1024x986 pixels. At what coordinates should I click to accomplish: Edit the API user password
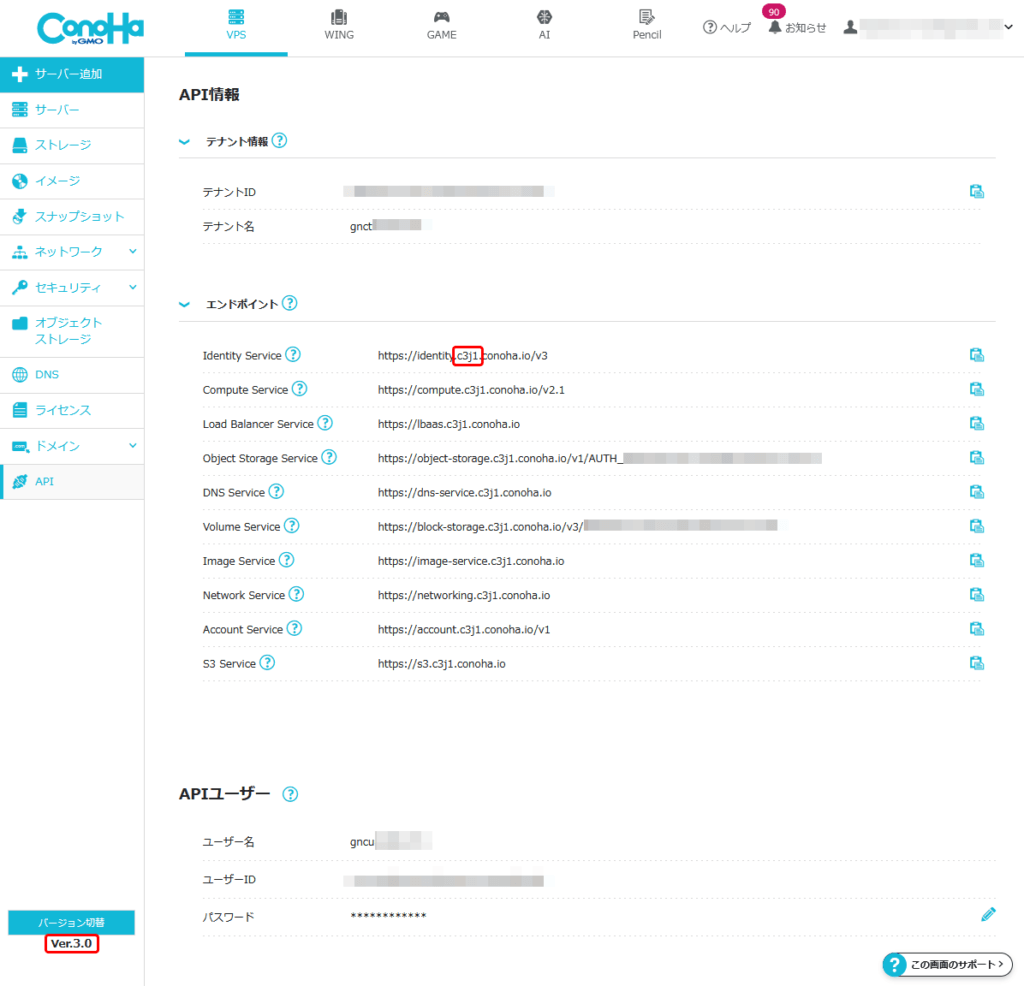tap(988, 914)
